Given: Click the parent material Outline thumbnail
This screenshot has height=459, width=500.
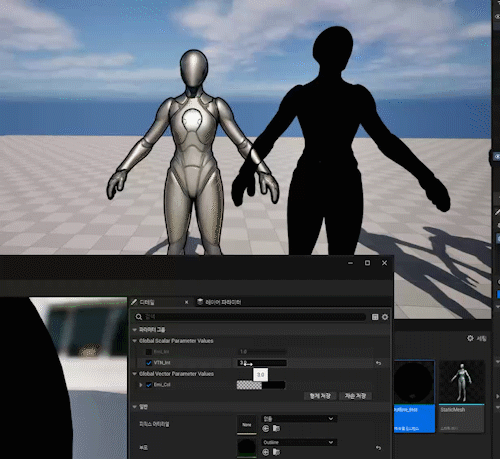Looking at the screenshot, I should coord(247,448).
